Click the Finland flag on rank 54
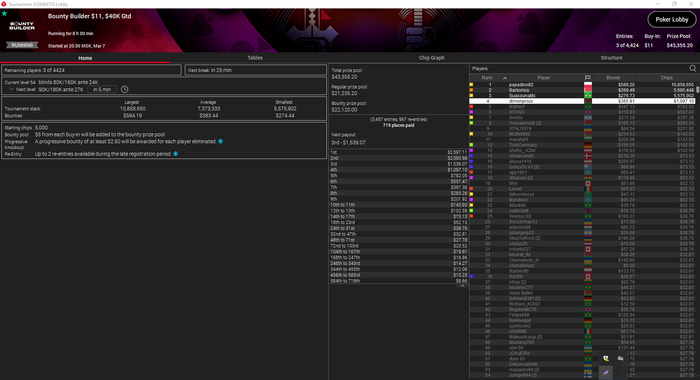Screen dimensions: 700x380 point(588,375)
